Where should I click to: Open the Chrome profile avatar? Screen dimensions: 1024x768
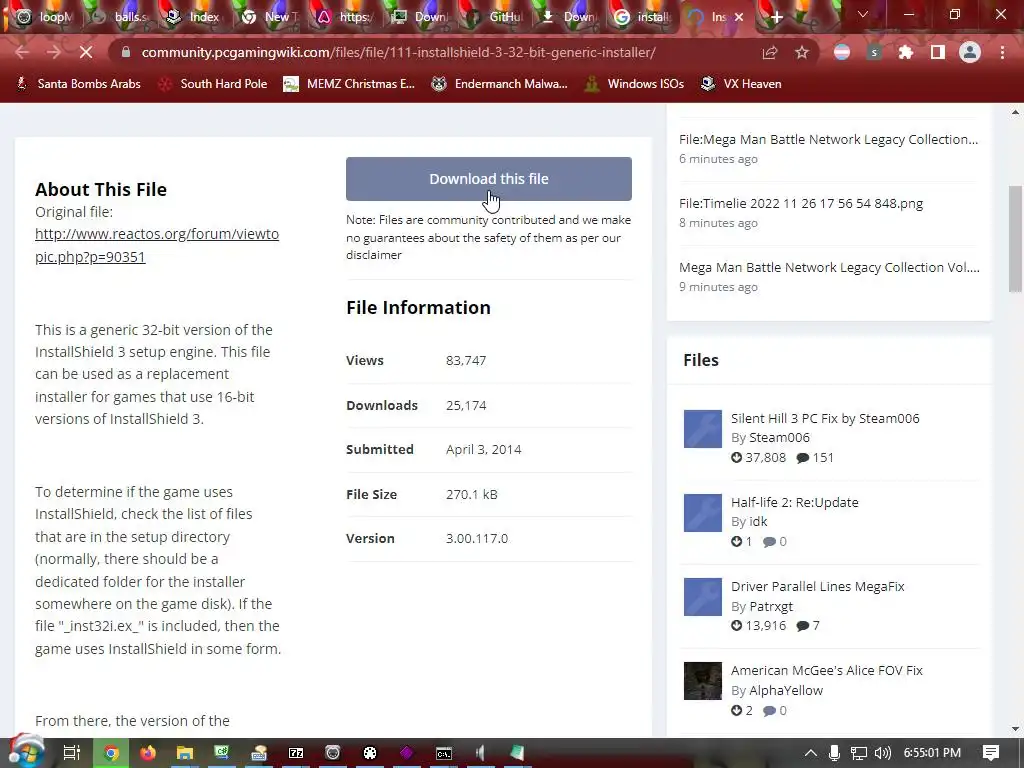(x=970, y=52)
